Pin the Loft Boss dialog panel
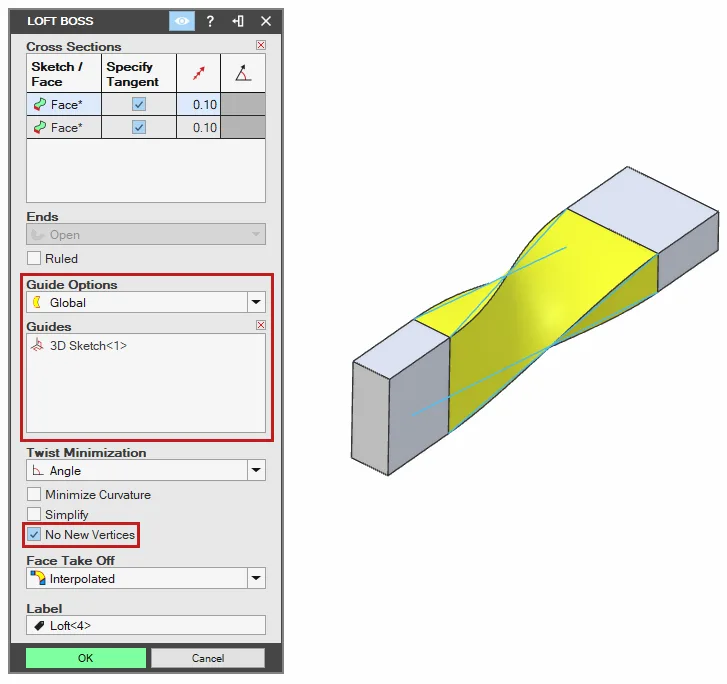The width and height of the screenshot is (727, 684). 238,21
